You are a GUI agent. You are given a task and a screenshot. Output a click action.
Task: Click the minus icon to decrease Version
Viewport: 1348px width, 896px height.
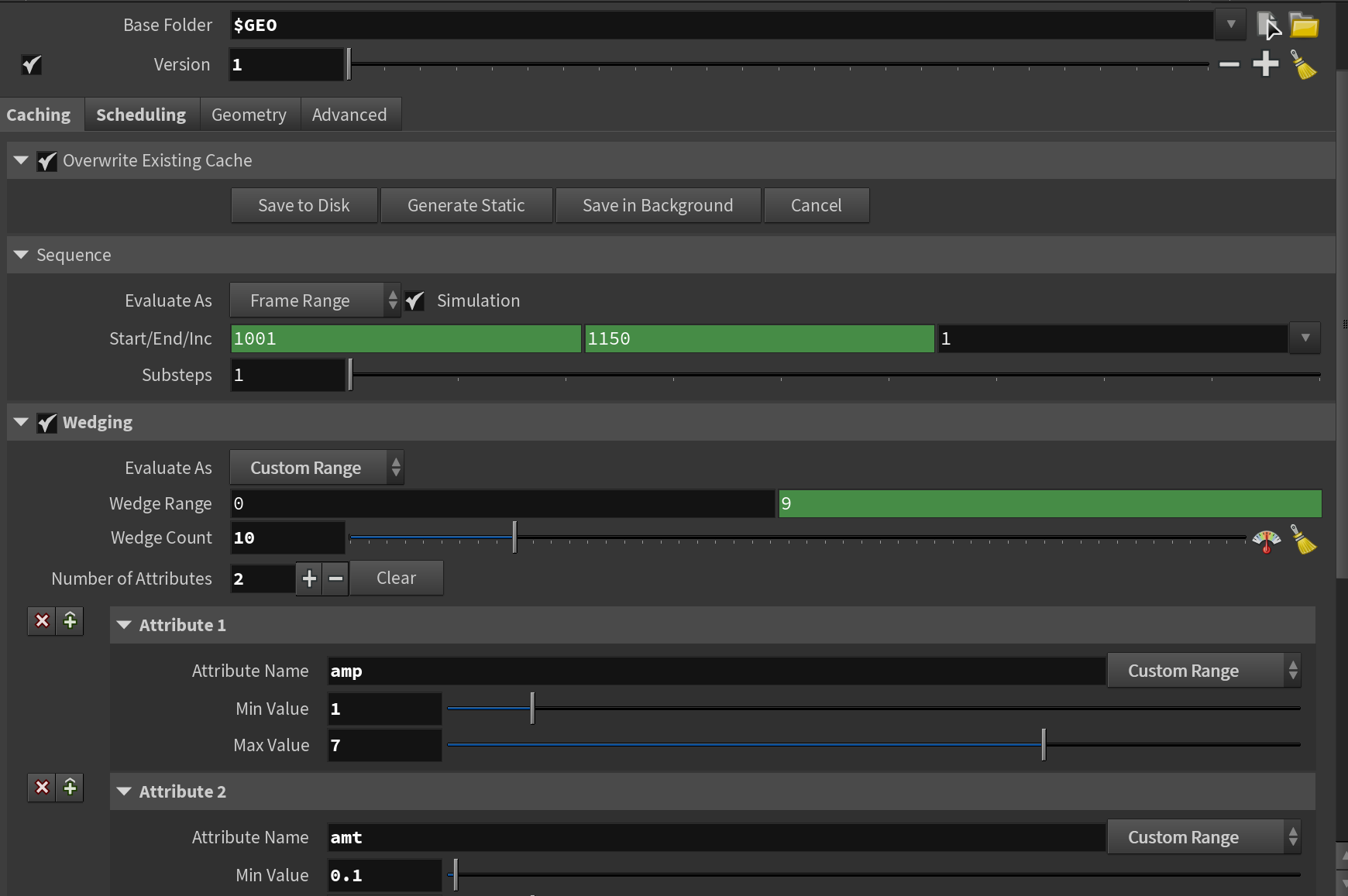[x=1229, y=64]
